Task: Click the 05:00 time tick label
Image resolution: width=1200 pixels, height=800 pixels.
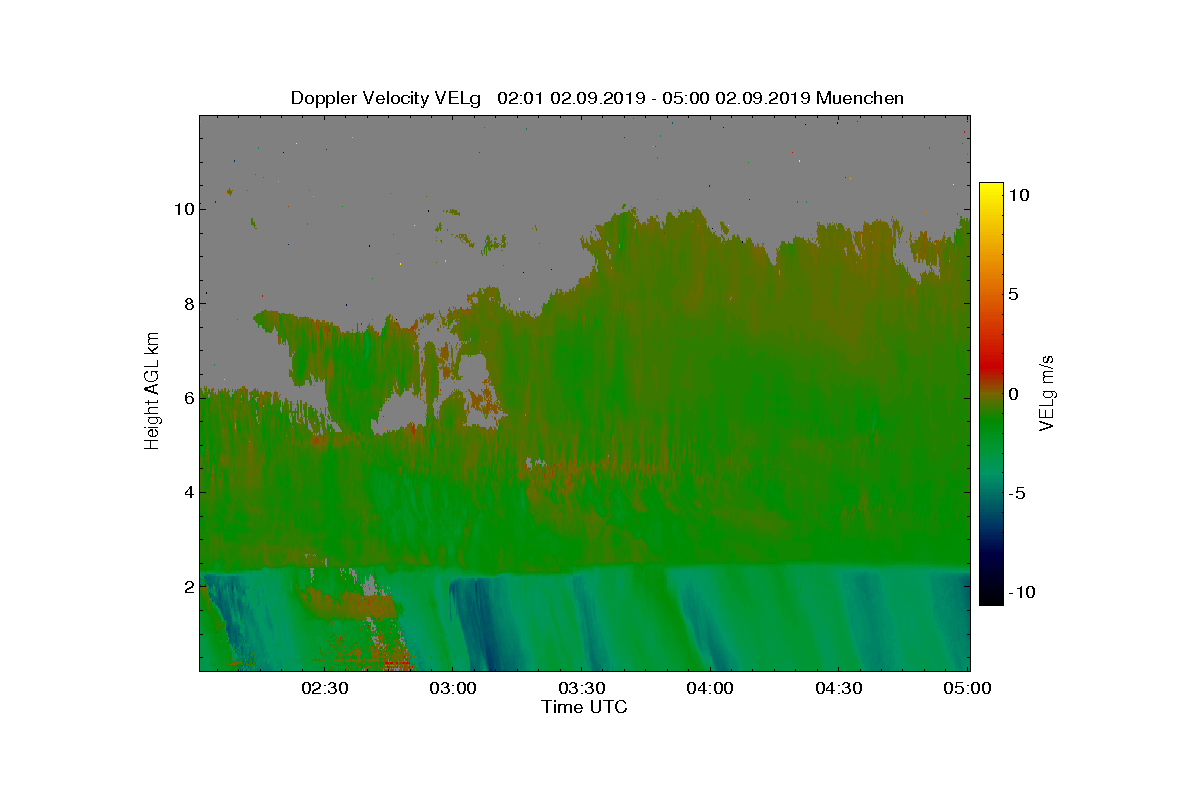Action: point(968,688)
